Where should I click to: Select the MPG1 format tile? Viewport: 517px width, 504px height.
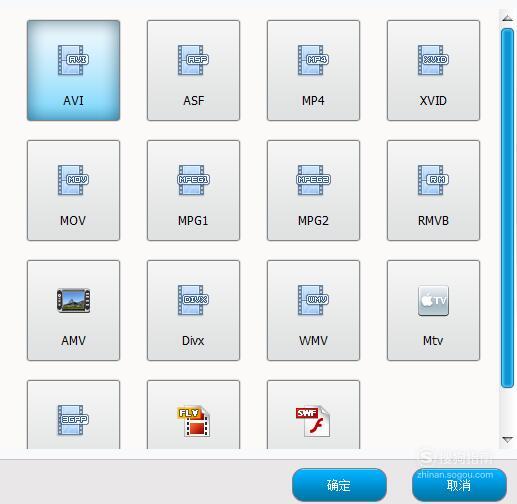coord(193,190)
